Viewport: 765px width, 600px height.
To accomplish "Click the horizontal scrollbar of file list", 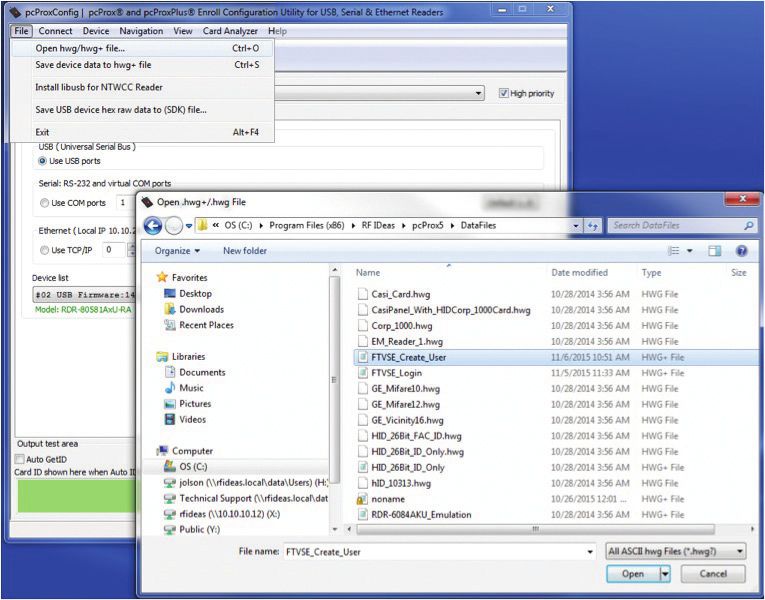I will (535, 529).
